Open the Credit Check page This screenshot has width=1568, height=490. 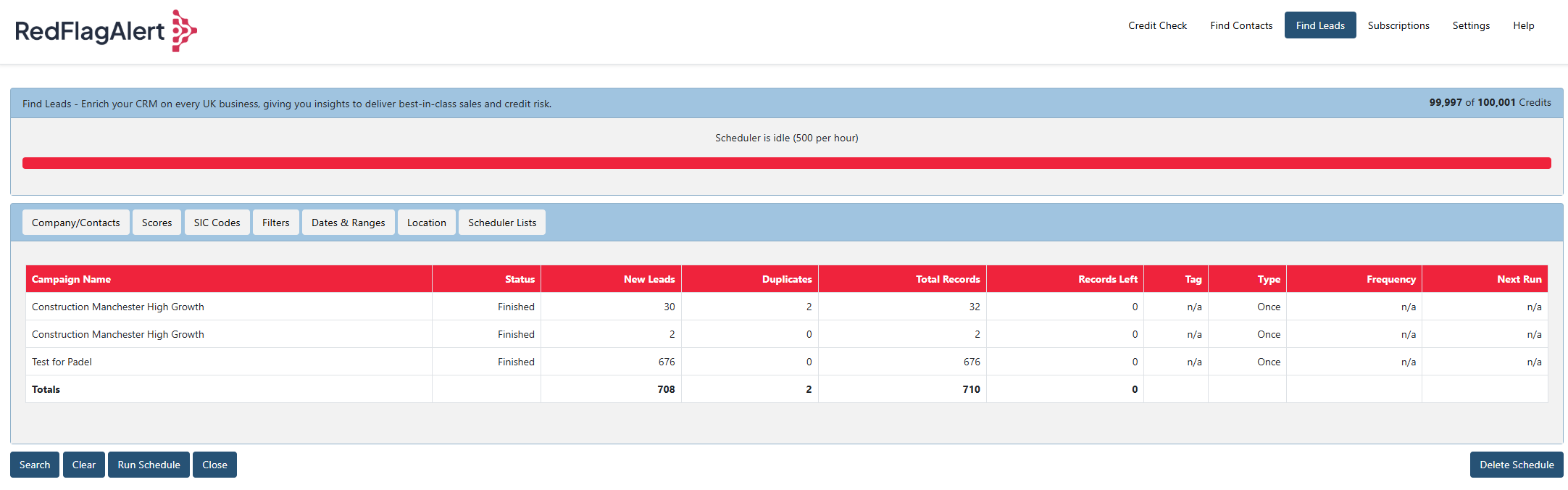point(1157,25)
